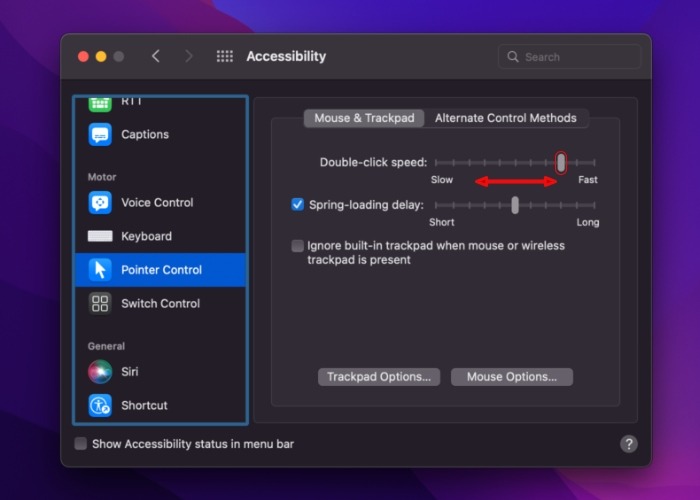The width and height of the screenshot is (700, 500).
Task: Open Voice Control settings icon
Action: coord(100,202)
